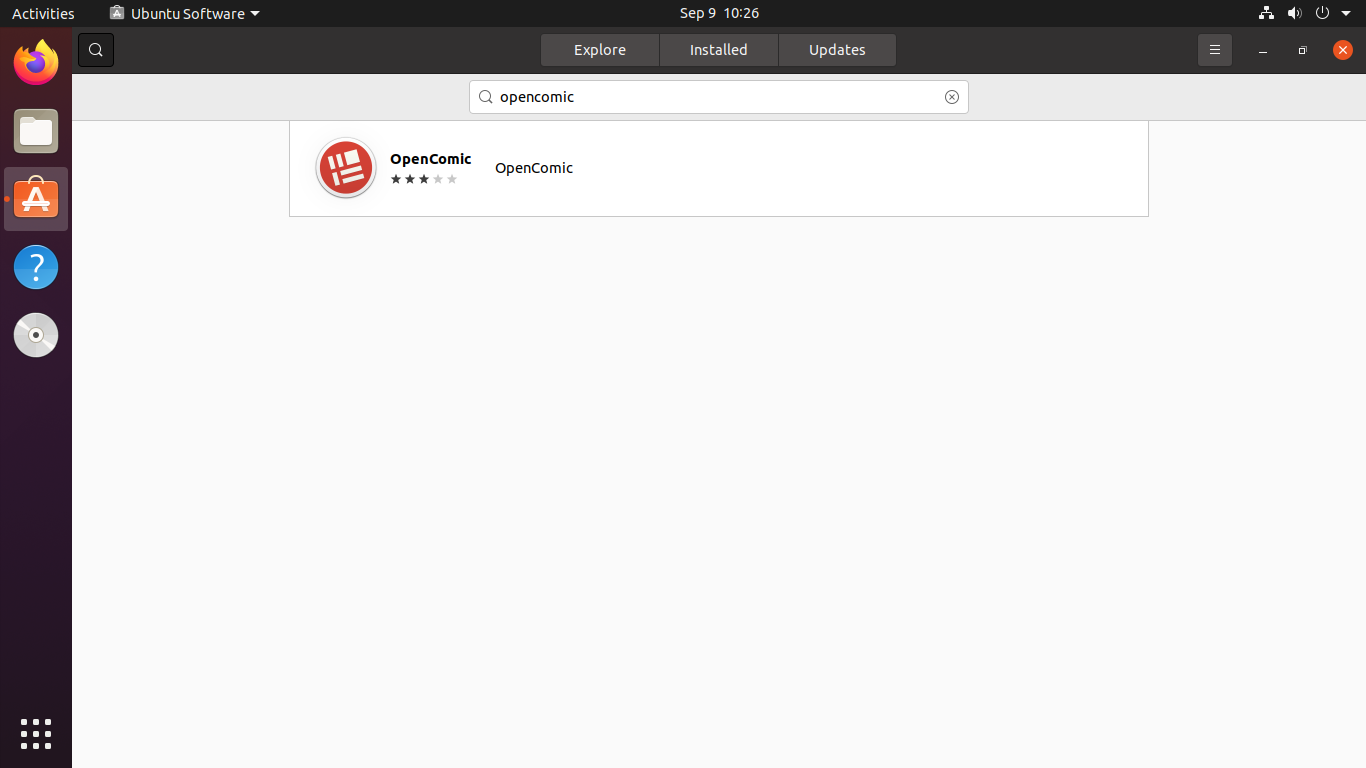Open the disc drive icon in dock
This screenshot has width=1366, height=768.
pyautogui.click(x=36, y=335)
